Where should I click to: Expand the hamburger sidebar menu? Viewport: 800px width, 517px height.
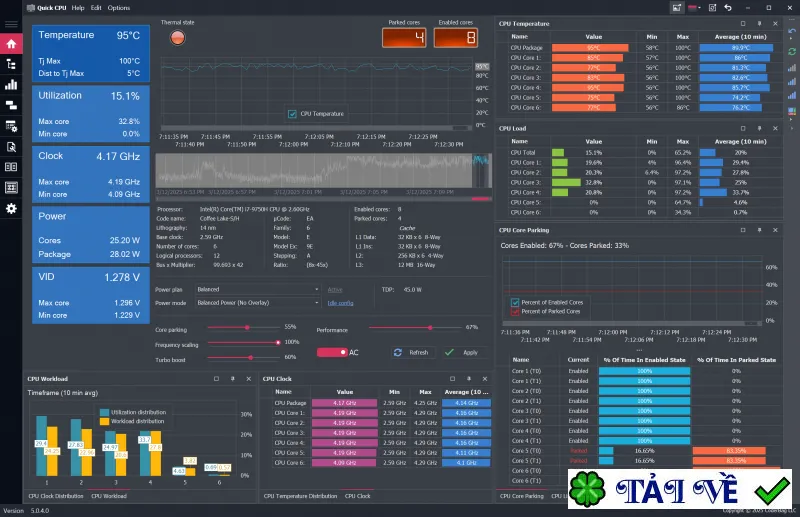[11, 24]
